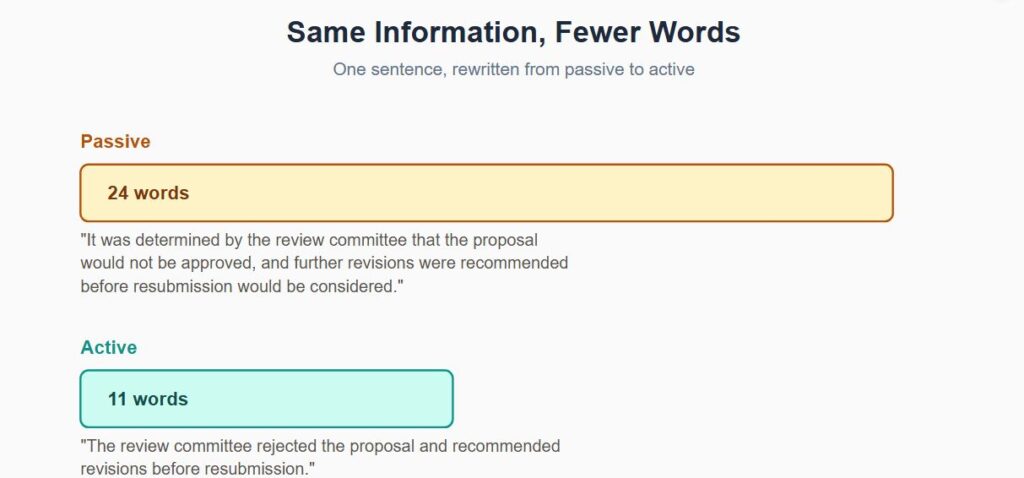Click the line starting 'would not be approved'
Screen dimensions: 1024x478
[x=324, y=263]
